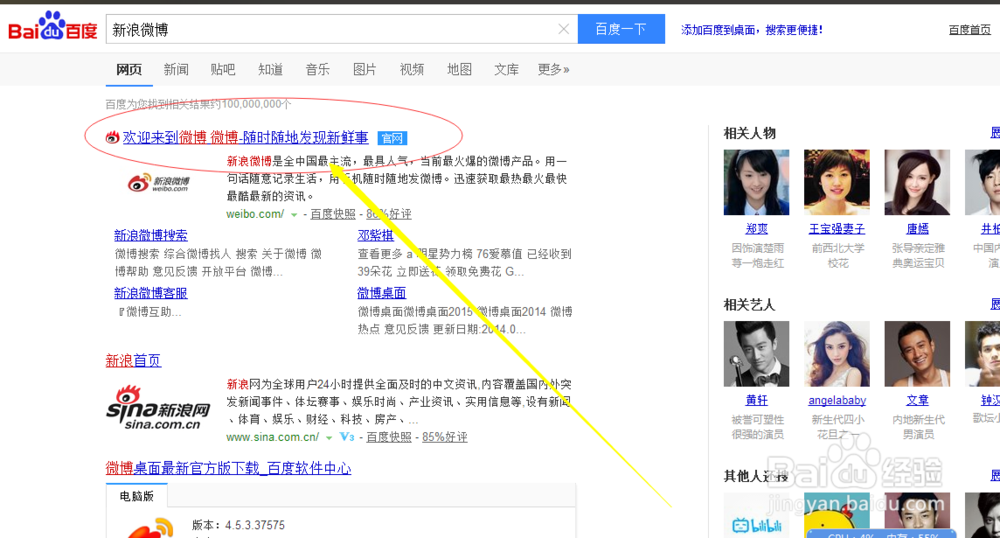The image size is (1000, 538).
Task: Click the Weibo favicon beside first result
Action: point(112,137)
